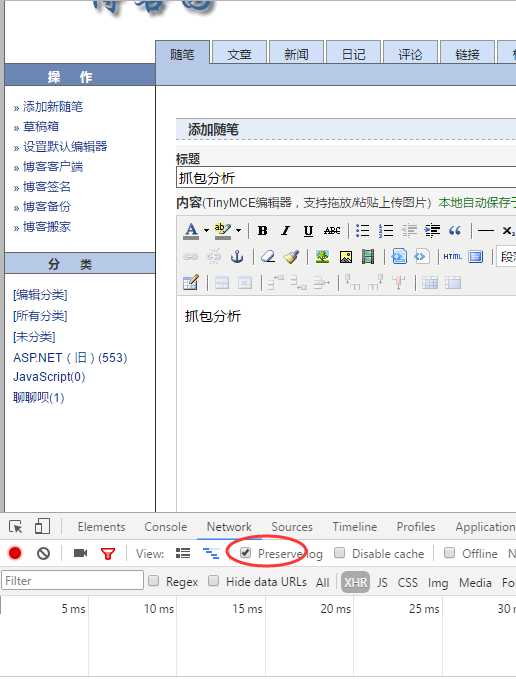
Task: Insert a numbered list
Action: click(386, 231)
